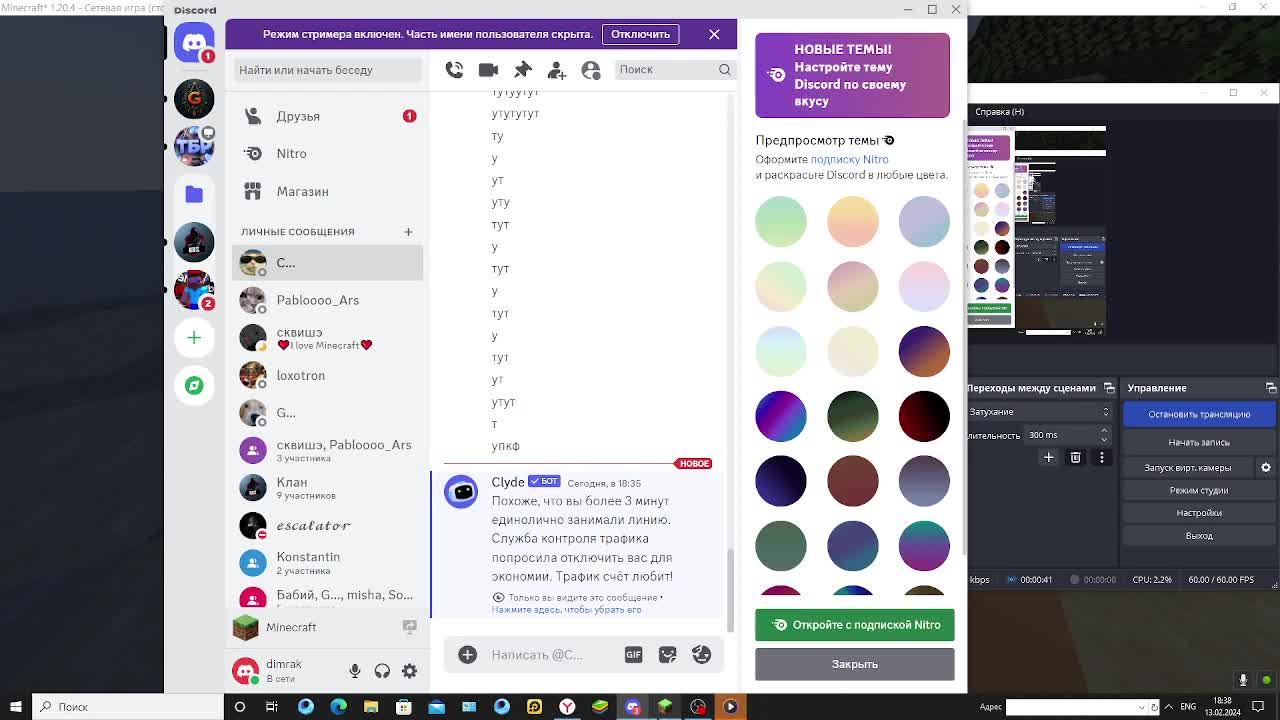1280x720 pixels.
Task: Mute the microphone in Discord
Action: [x=354, y=671]
